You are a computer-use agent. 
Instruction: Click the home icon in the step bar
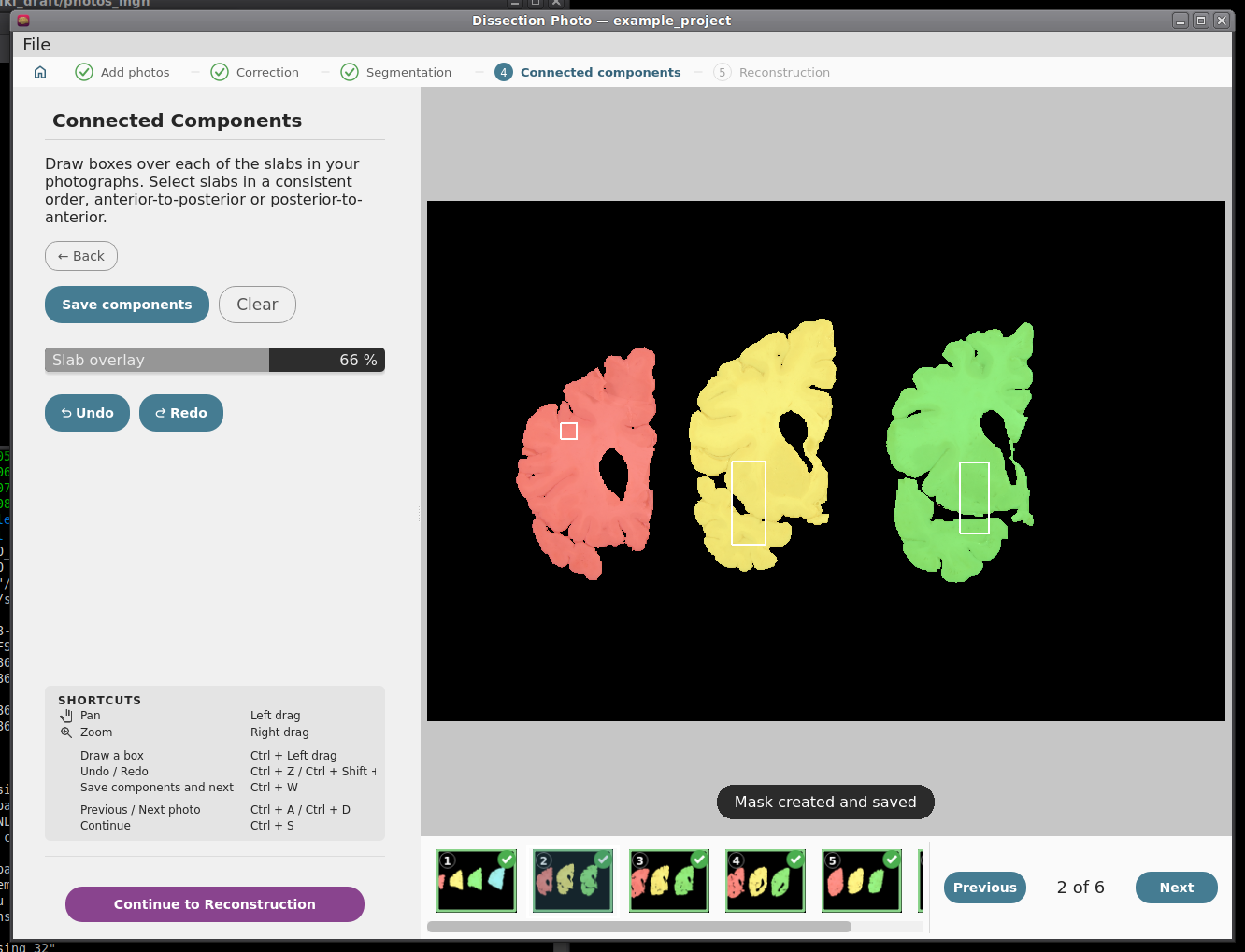[40, 72]
